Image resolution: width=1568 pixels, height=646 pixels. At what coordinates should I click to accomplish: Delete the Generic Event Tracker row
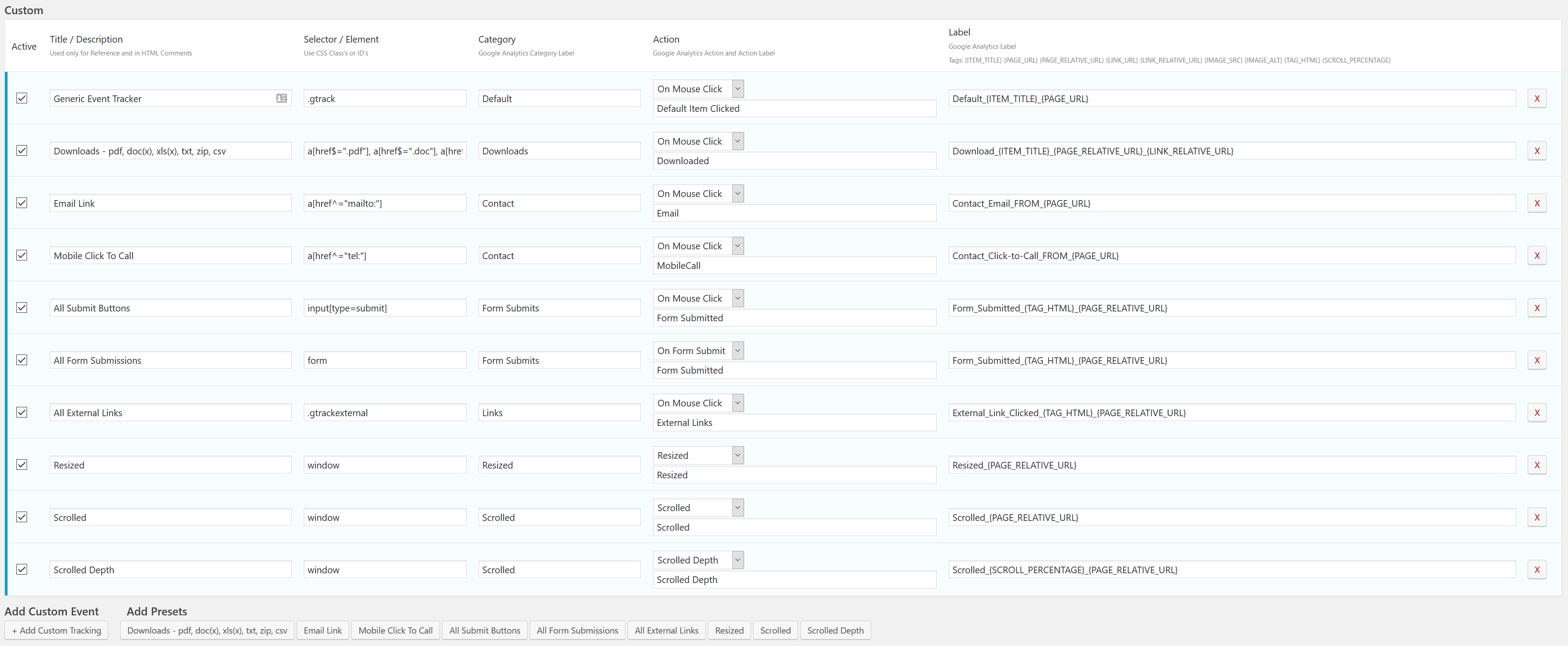click(1537, 98)
